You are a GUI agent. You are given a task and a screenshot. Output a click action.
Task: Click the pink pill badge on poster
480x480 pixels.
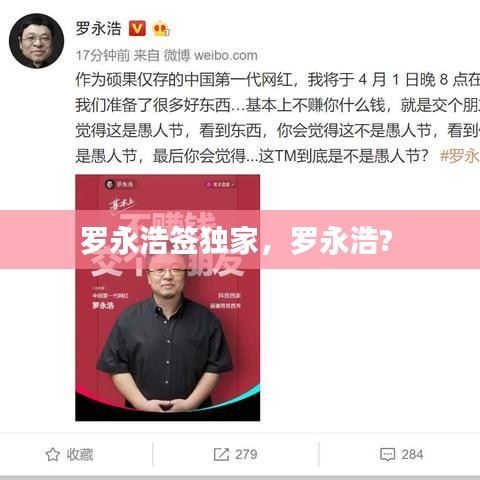221,184
